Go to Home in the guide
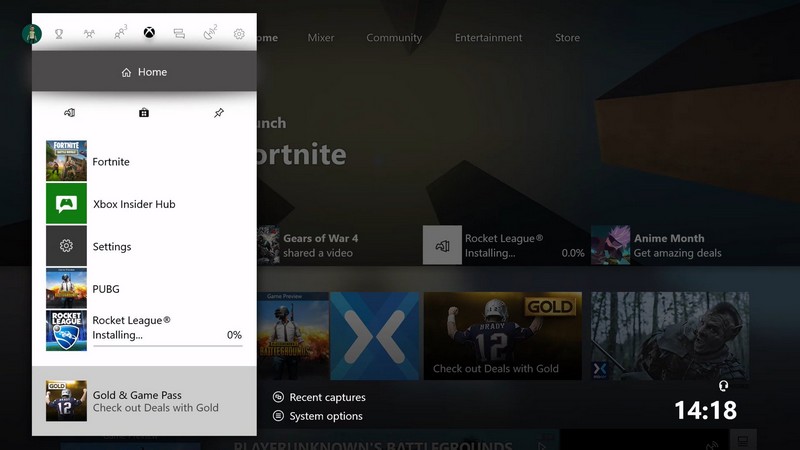This screenshot has height=450, width=800. (x=144, y=72)
